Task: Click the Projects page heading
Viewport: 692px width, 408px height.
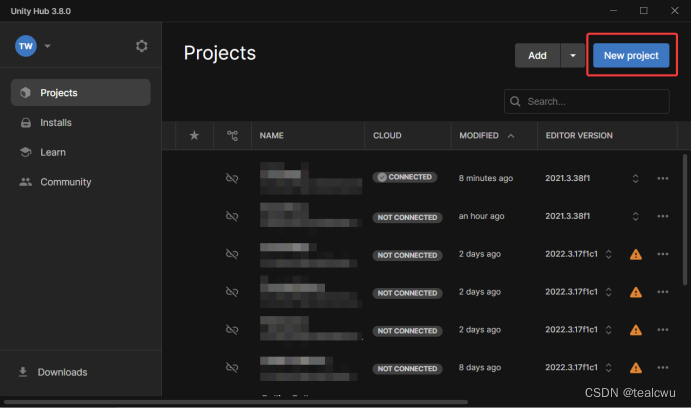Action: coord(220,53)
